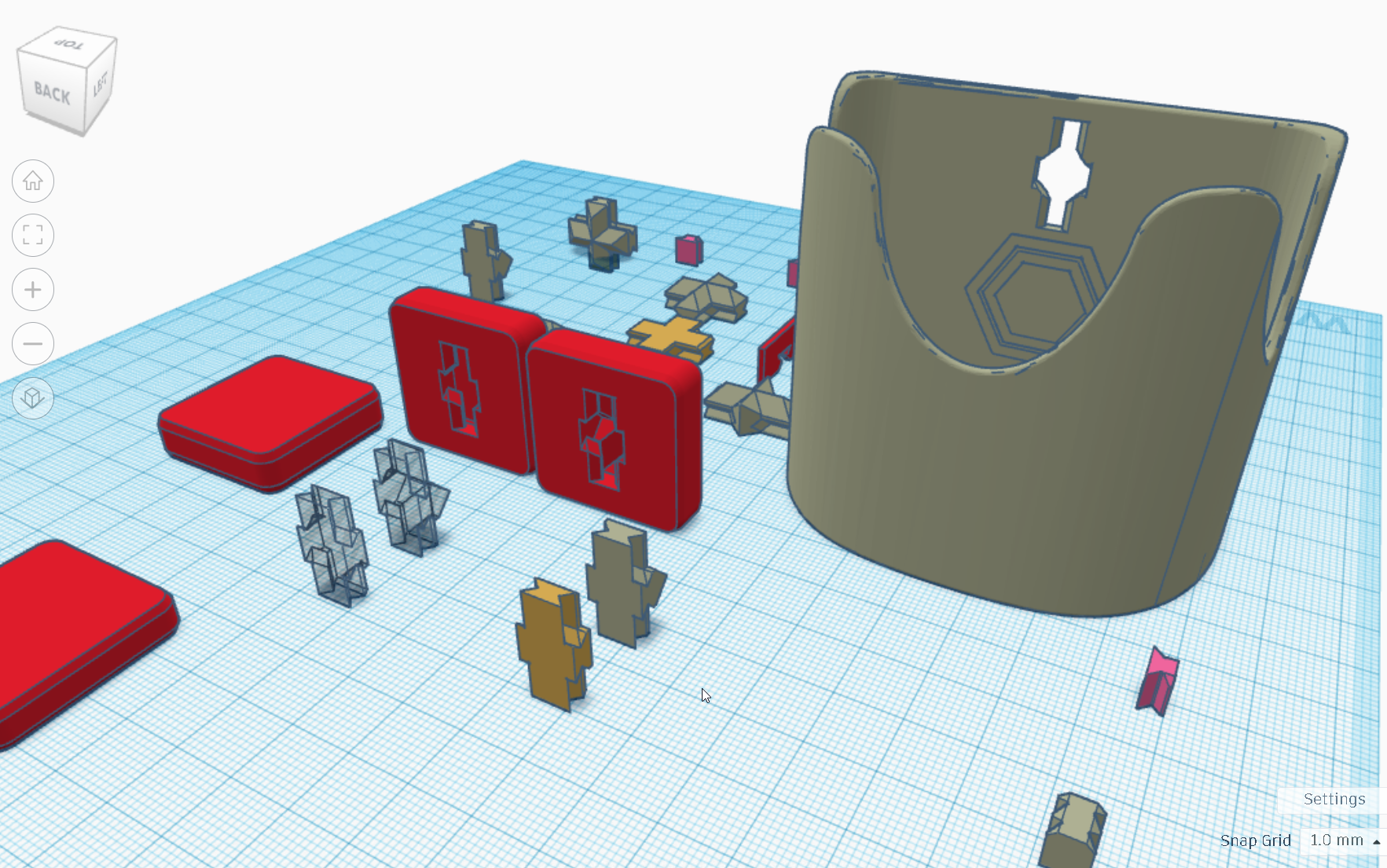Select the orange upright cross shape

point(552,644)
